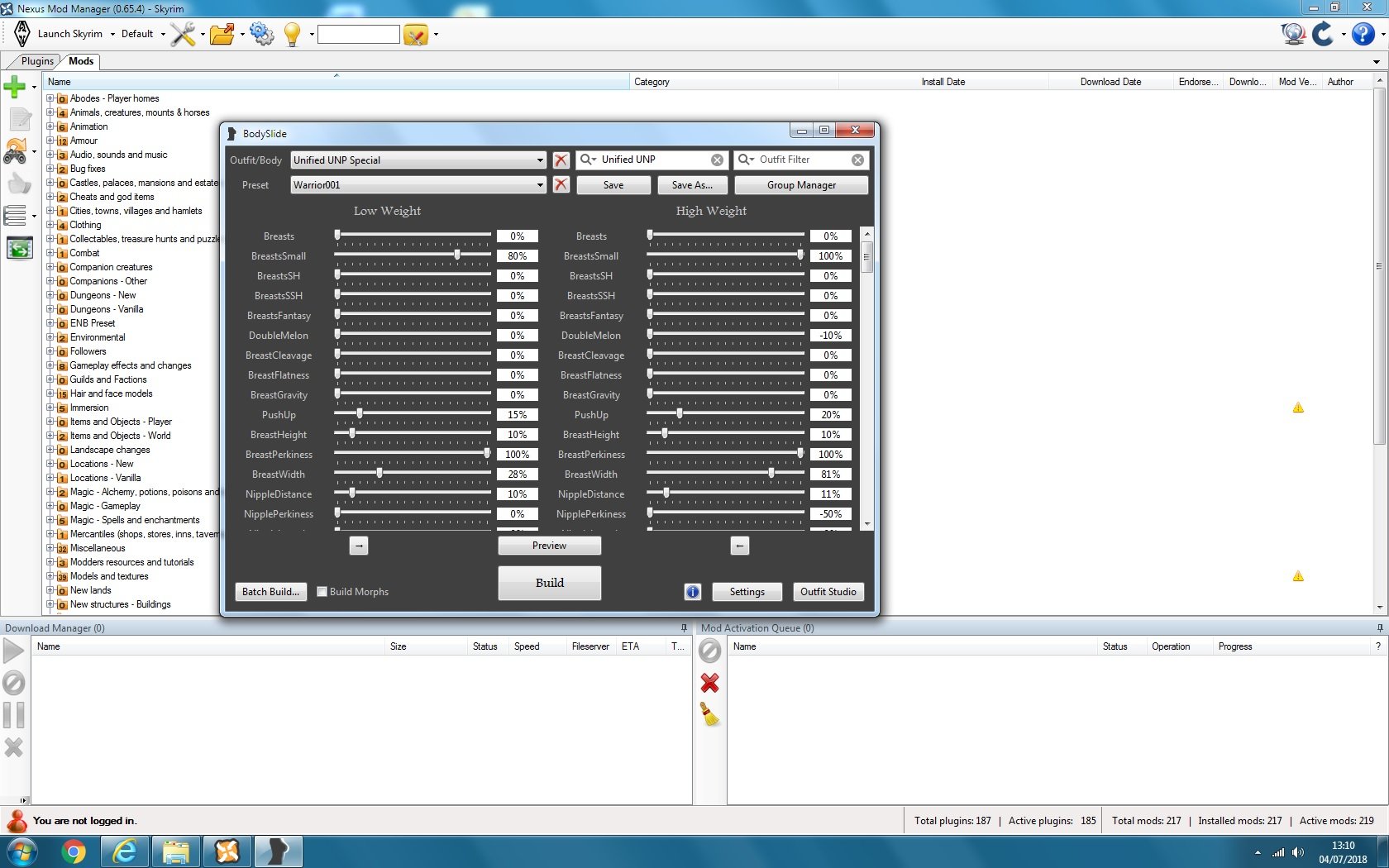Click the large Build button
The image size is (1389, 868).
pyautogui.click(x=549, y=583)
